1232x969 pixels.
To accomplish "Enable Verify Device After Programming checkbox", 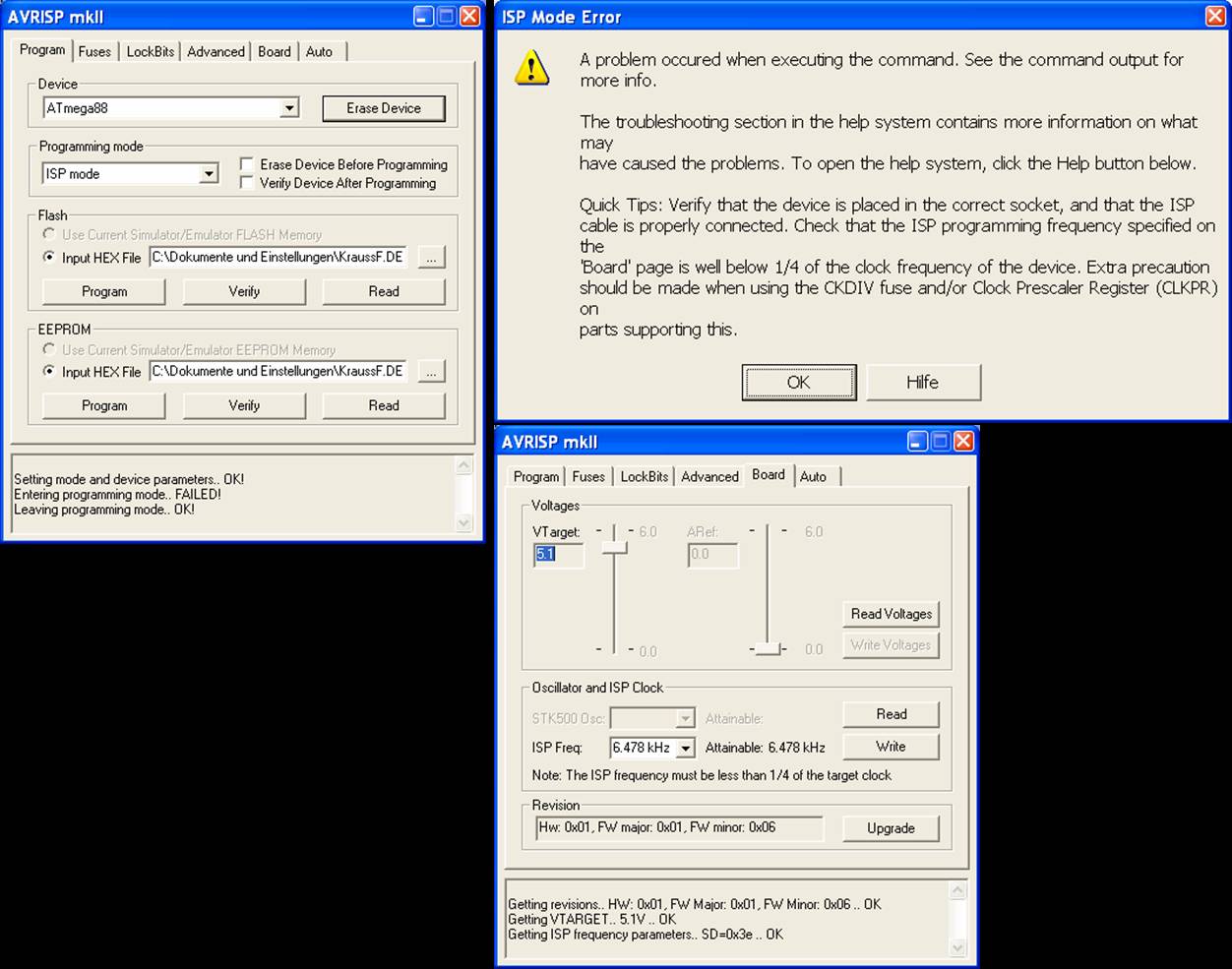I will pos(247,182).
